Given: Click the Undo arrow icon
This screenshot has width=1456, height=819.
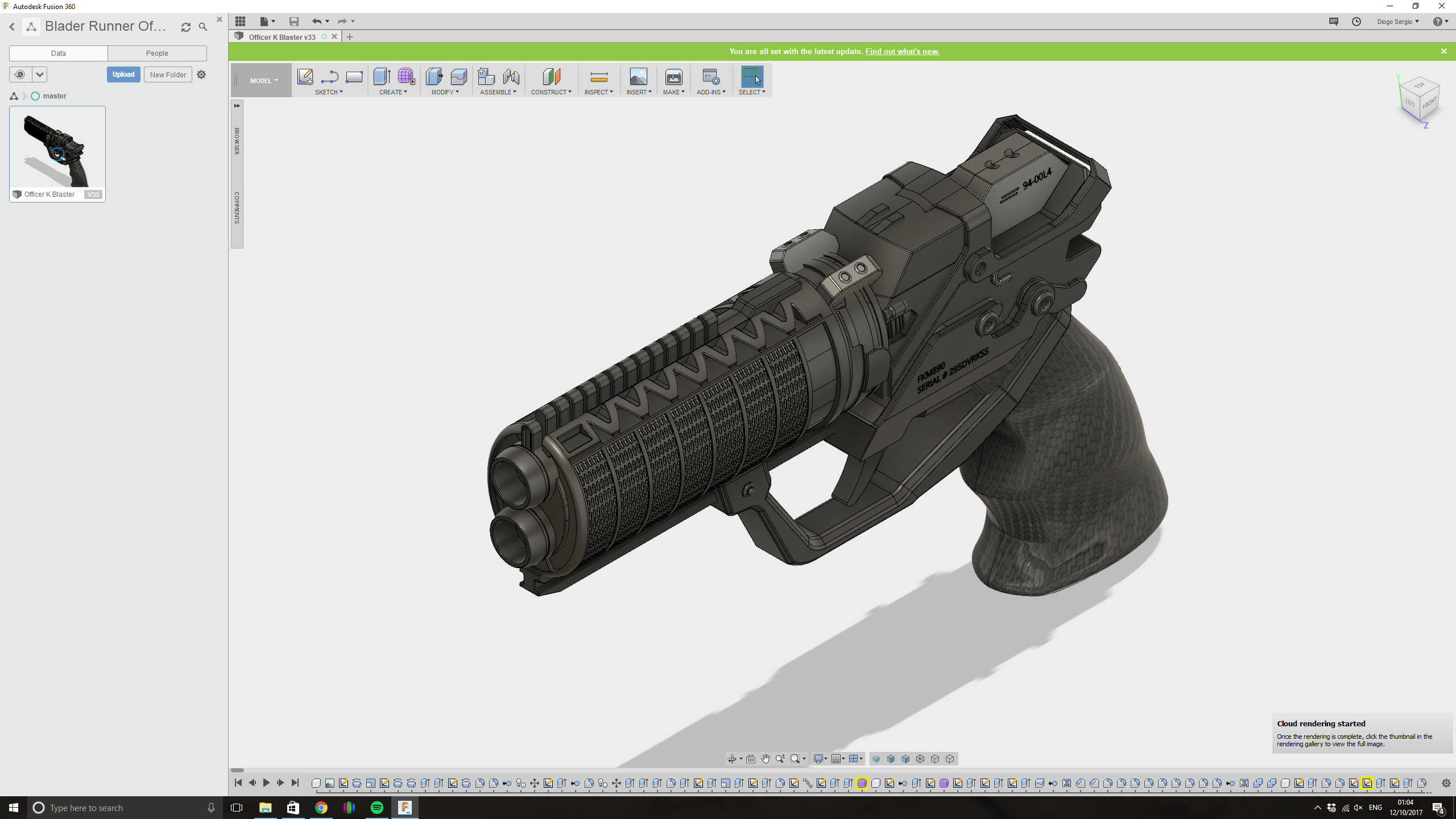Looking at the screenshot, I should (x=317, y=21).
